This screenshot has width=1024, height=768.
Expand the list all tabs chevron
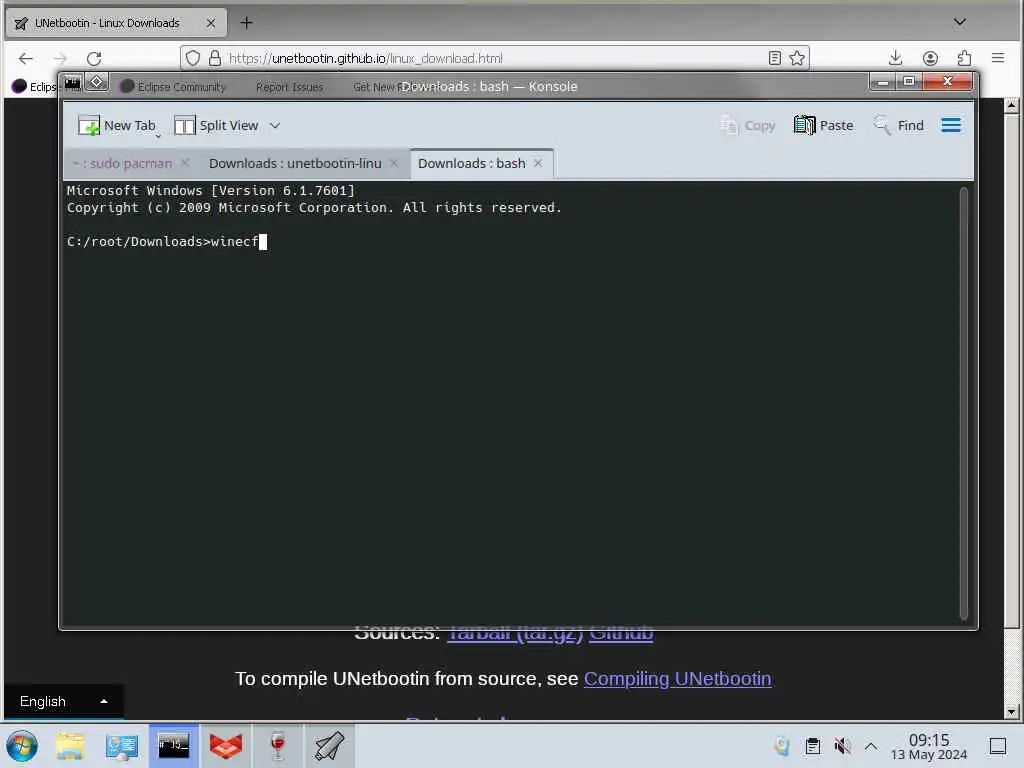pyautogui.click(x=959, y=22)
